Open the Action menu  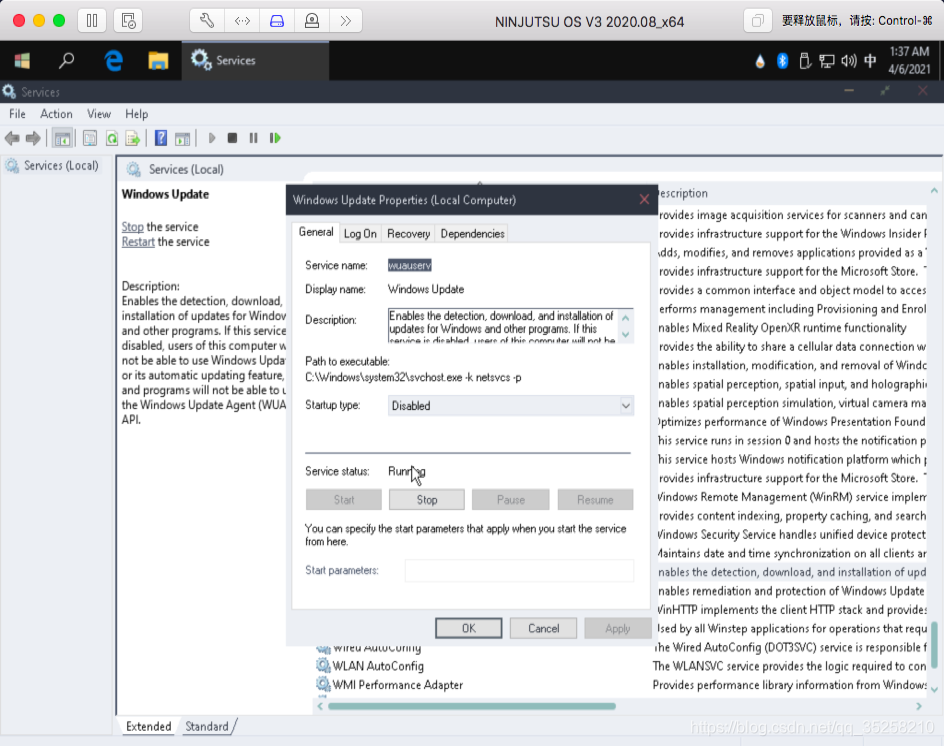[x=56, y=114]
